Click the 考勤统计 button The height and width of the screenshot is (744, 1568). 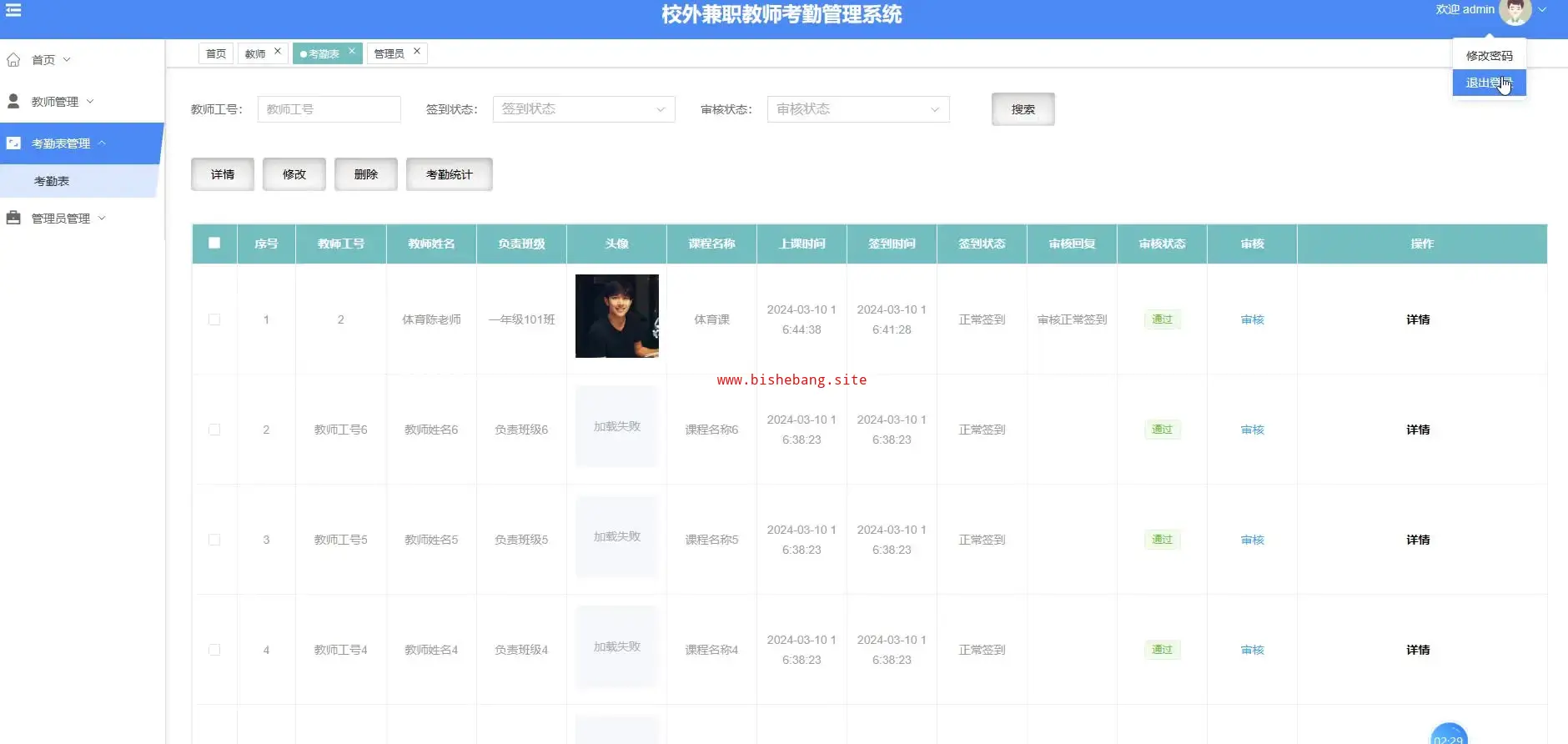click(x=449, y=174)
